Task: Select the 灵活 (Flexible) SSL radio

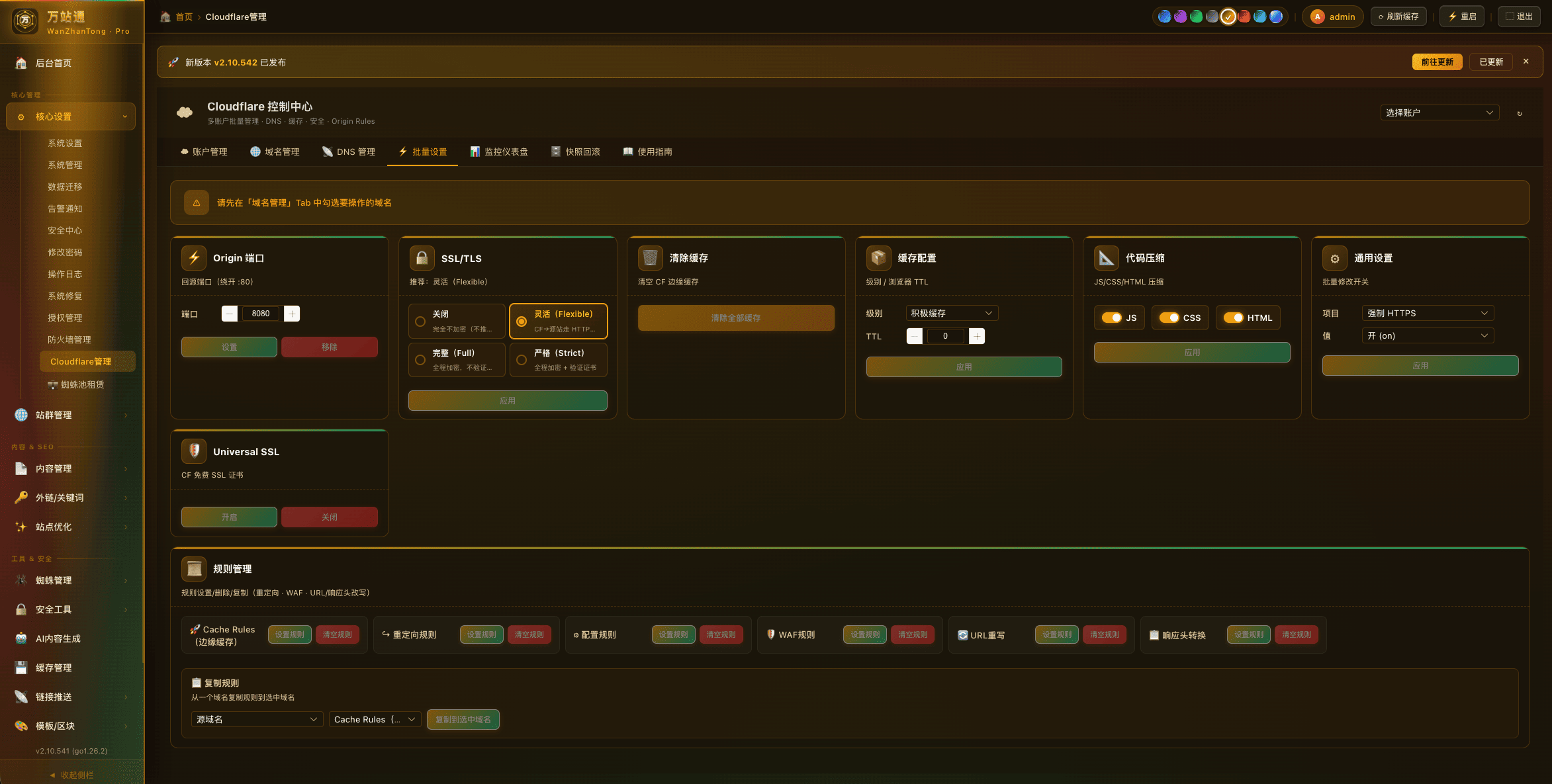Action: (x=522, y=322)
